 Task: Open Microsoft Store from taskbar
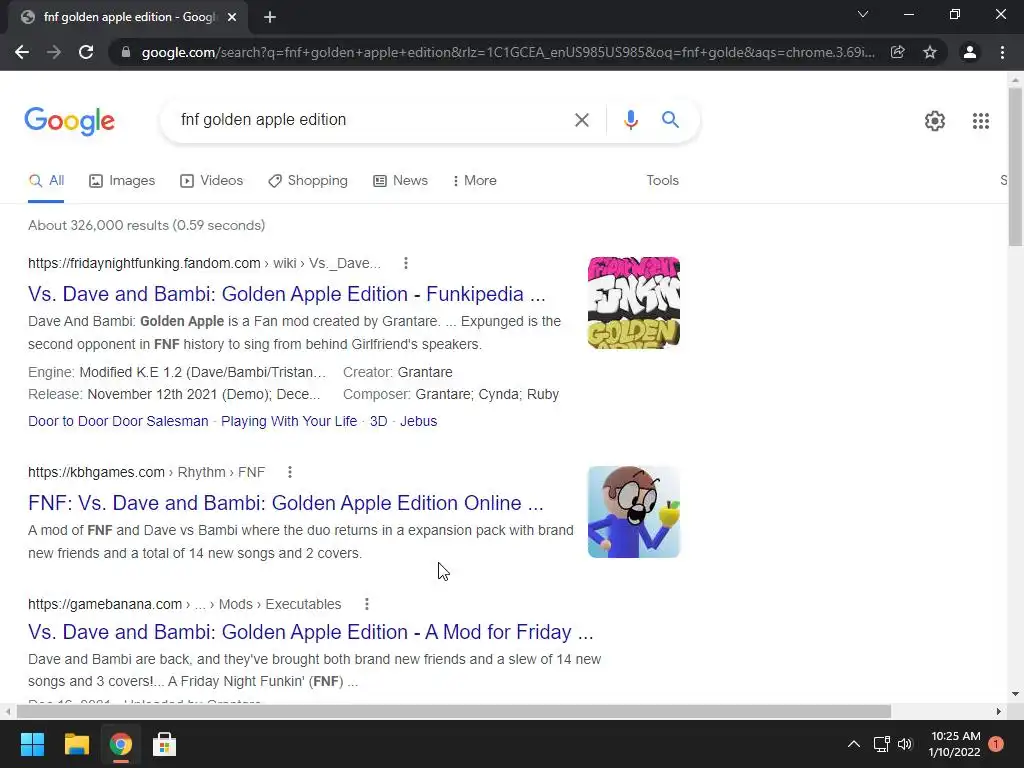tap(164, 744)
